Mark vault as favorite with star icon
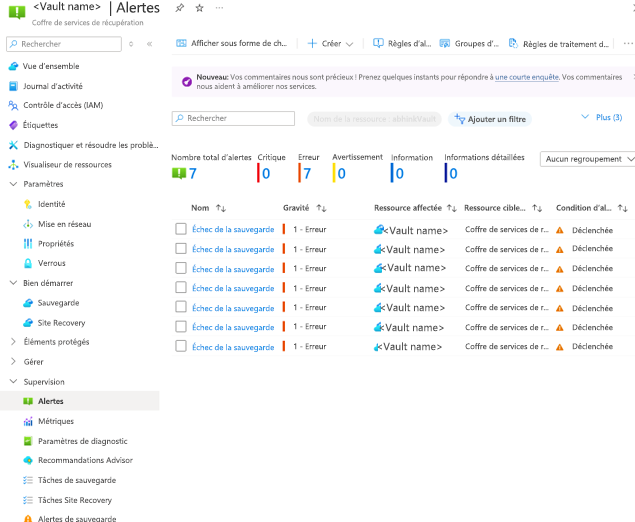 tap(199, 8)
